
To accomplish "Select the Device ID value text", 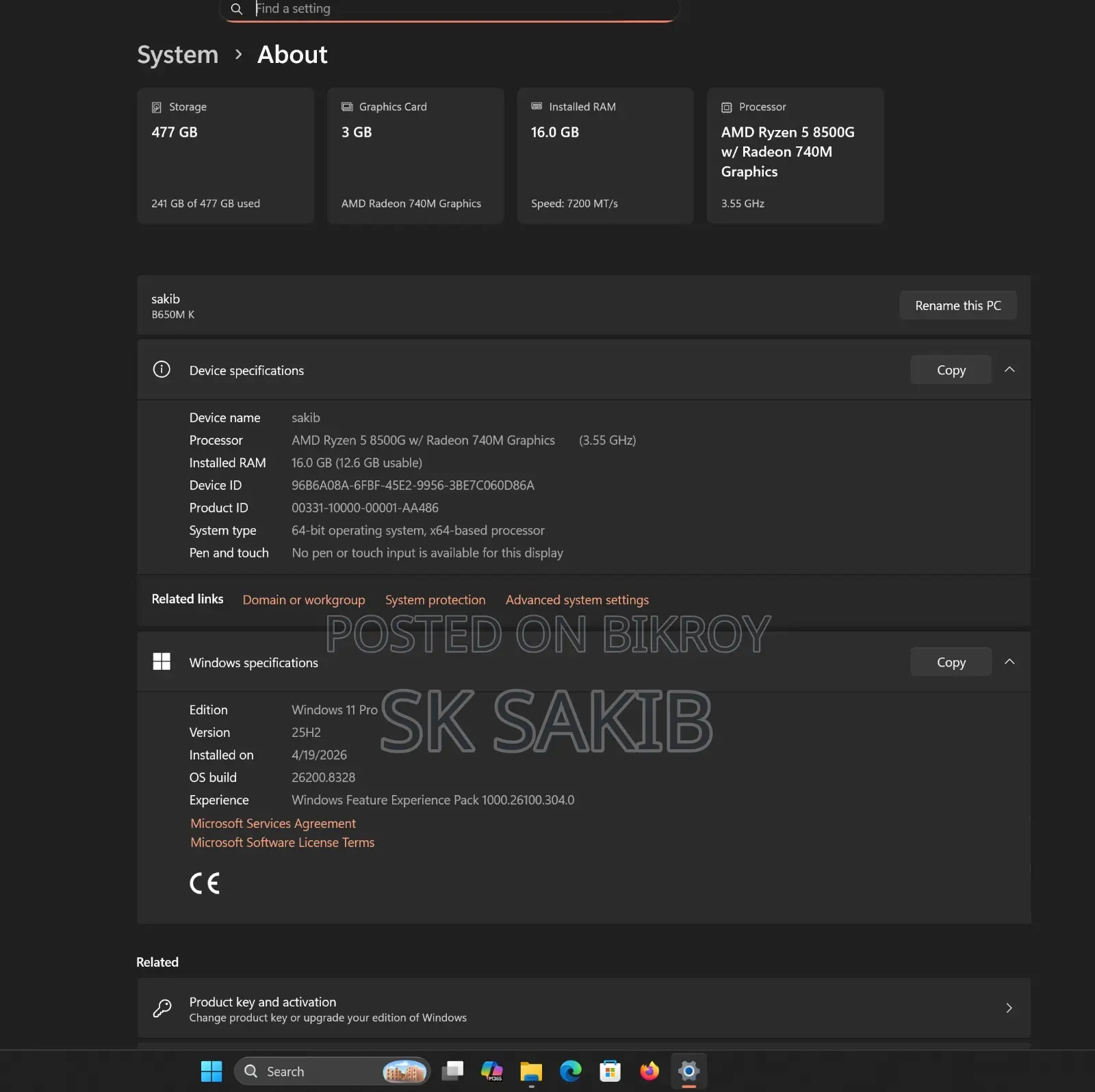I will tap(413, 485).
